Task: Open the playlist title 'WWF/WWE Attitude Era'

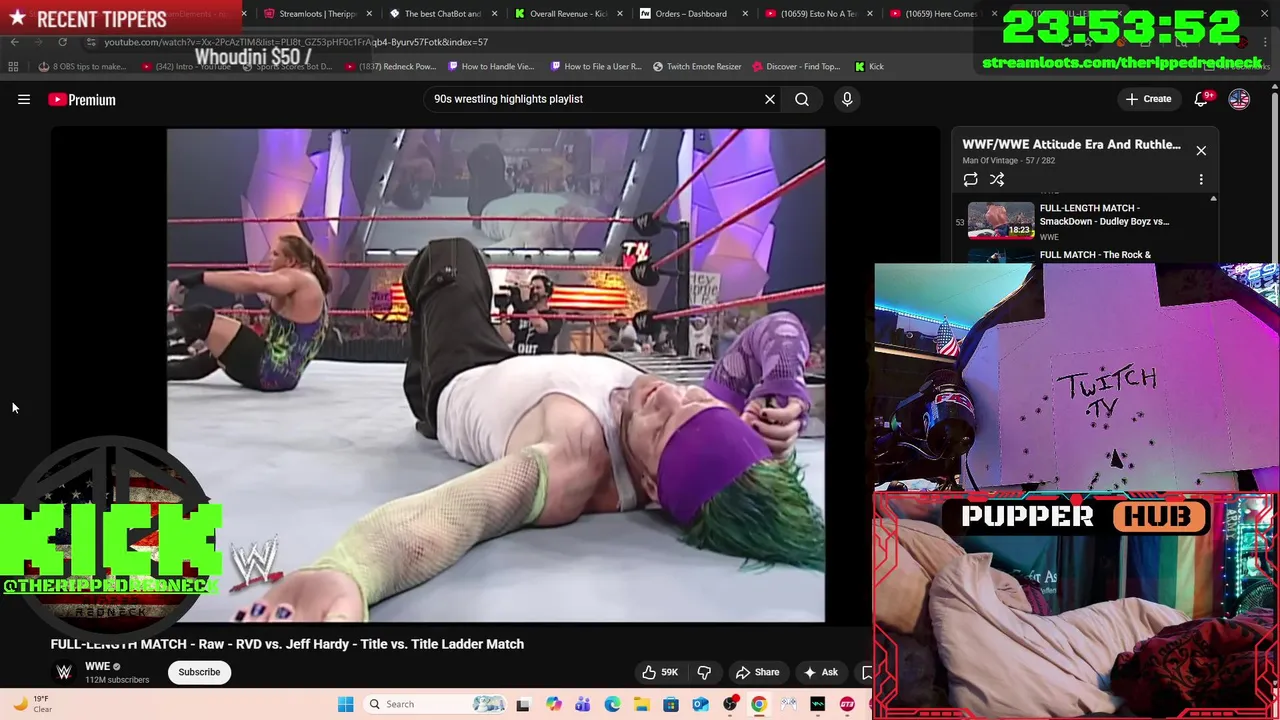Action: point(1071,144)
